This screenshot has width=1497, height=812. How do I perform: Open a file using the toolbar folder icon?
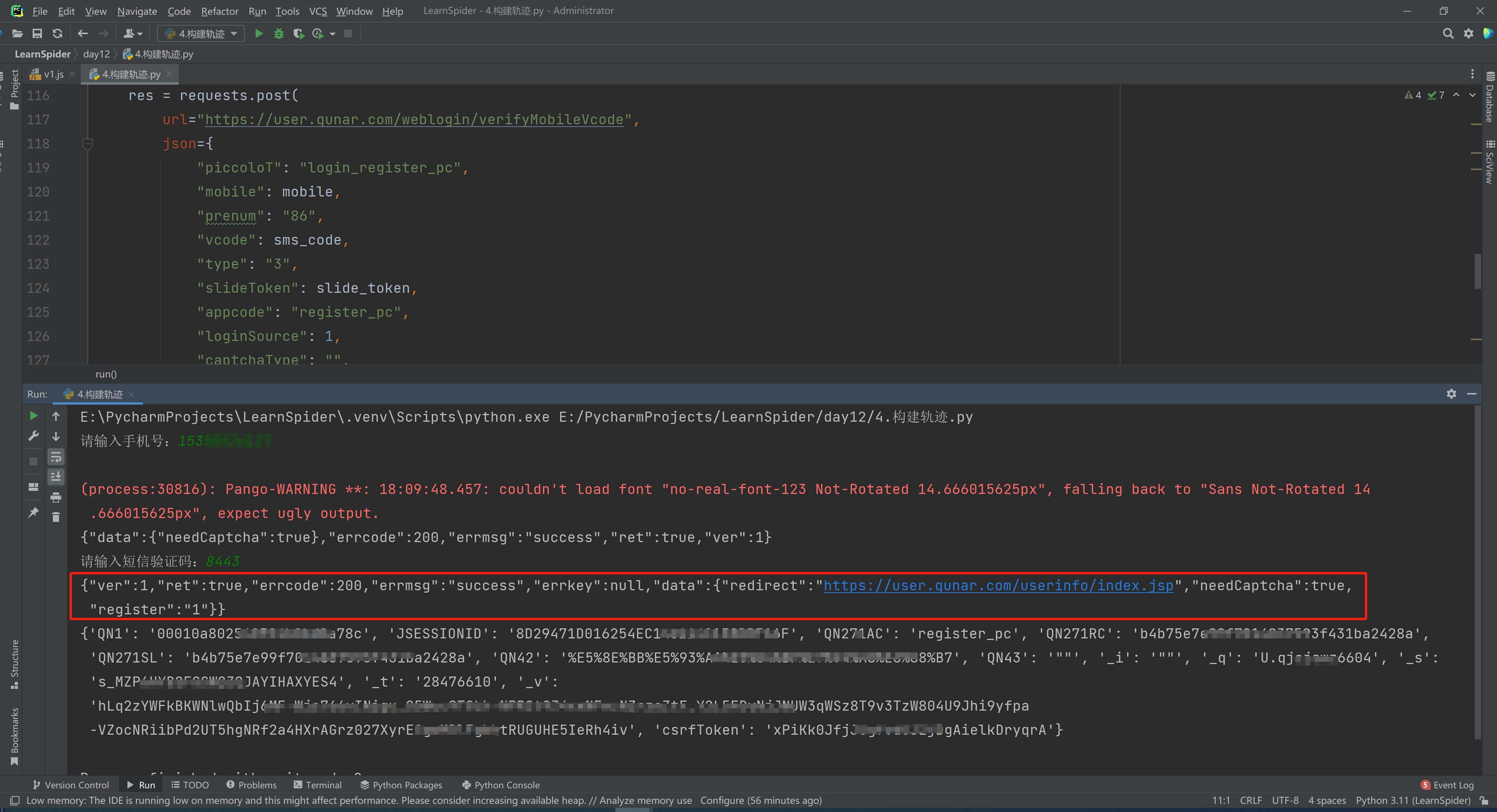[x=17, y=34]
